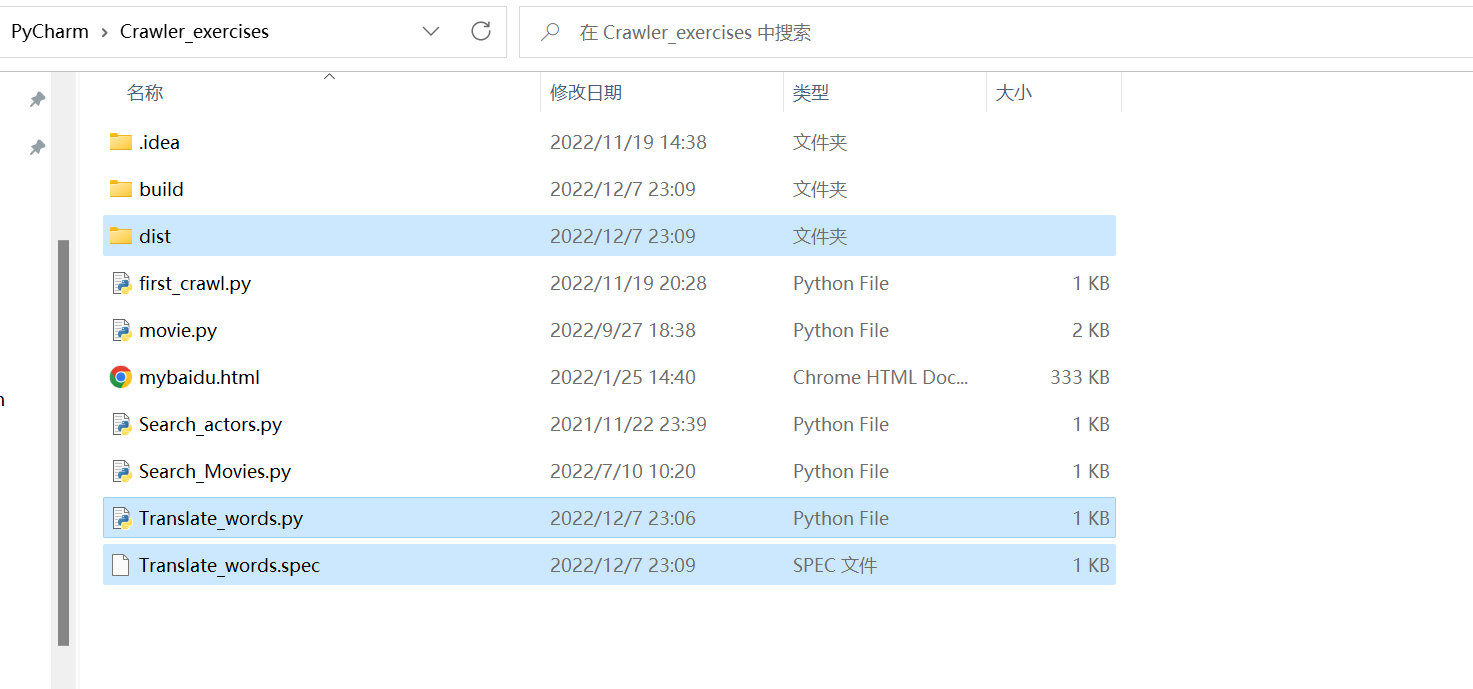
Task: Click the refresh button in address bar
Action: (x=481, y=31)
